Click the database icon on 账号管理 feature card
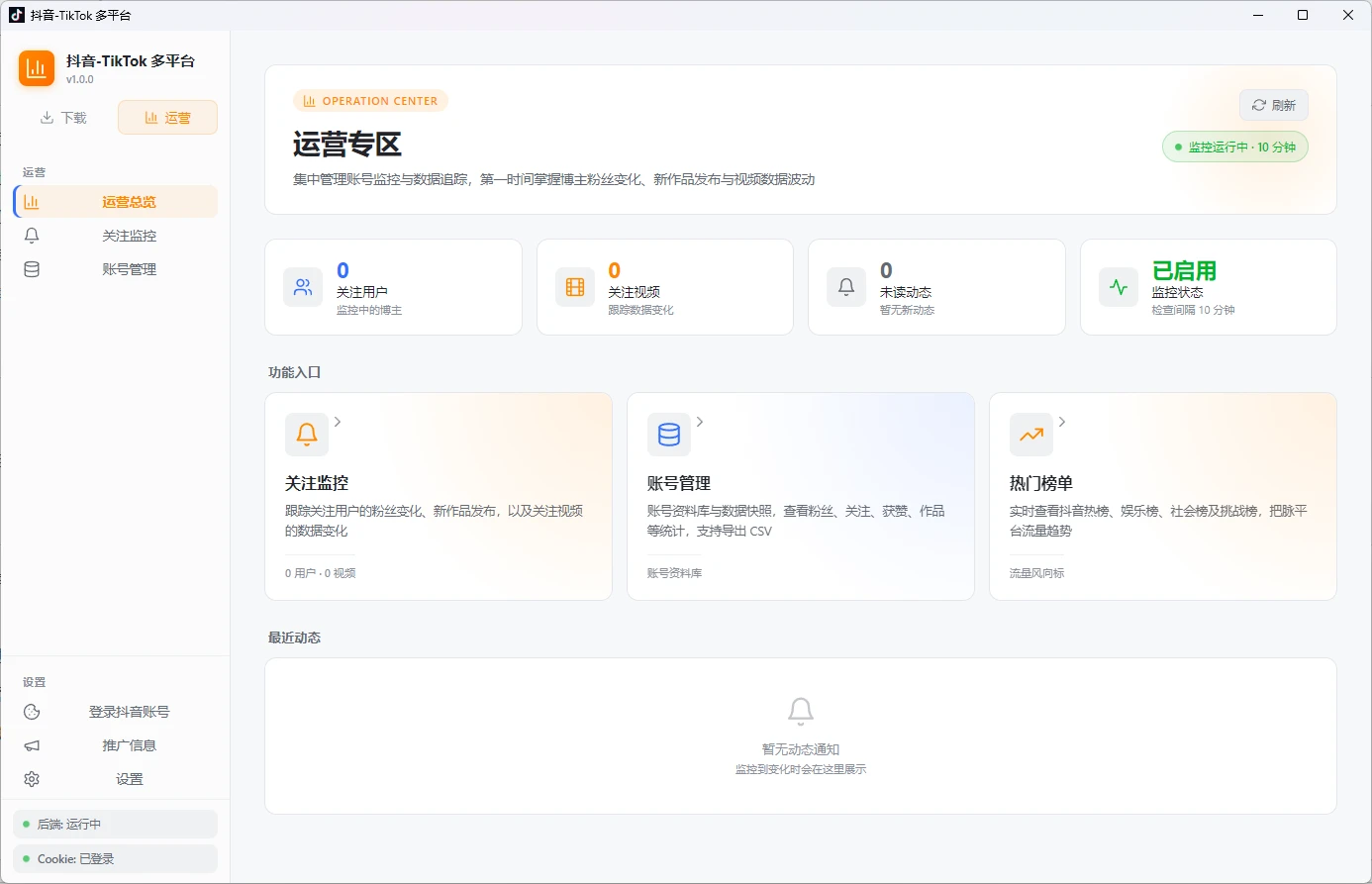Screen dimensions: 1372x884 coord(669,434)
